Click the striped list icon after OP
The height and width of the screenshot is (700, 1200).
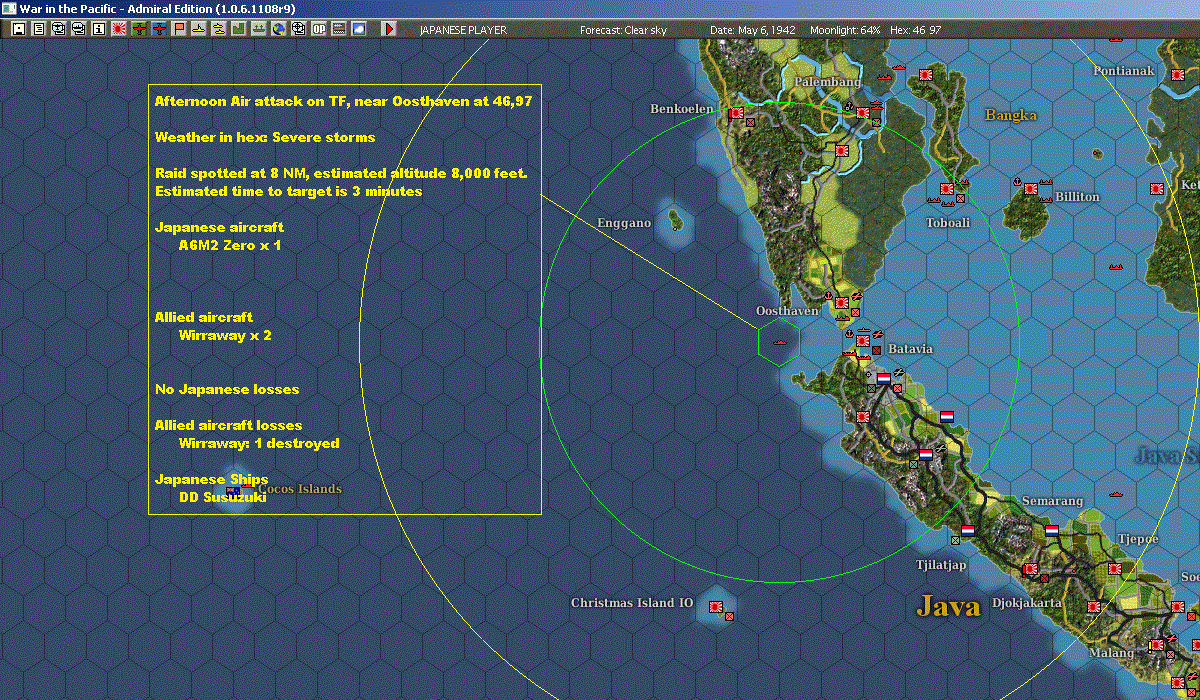click(x=338, y=29)
